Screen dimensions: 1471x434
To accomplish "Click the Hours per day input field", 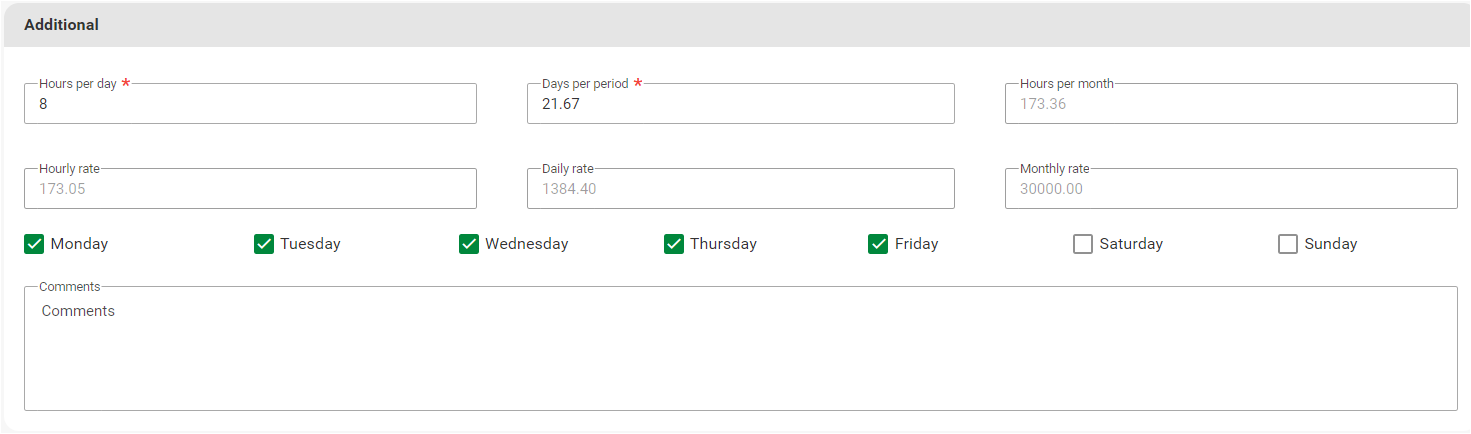I will point(250,104).
